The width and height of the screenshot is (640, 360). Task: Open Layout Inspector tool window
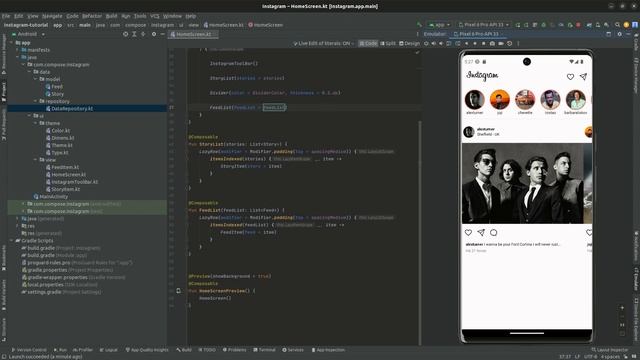click(x=610, y=350)
